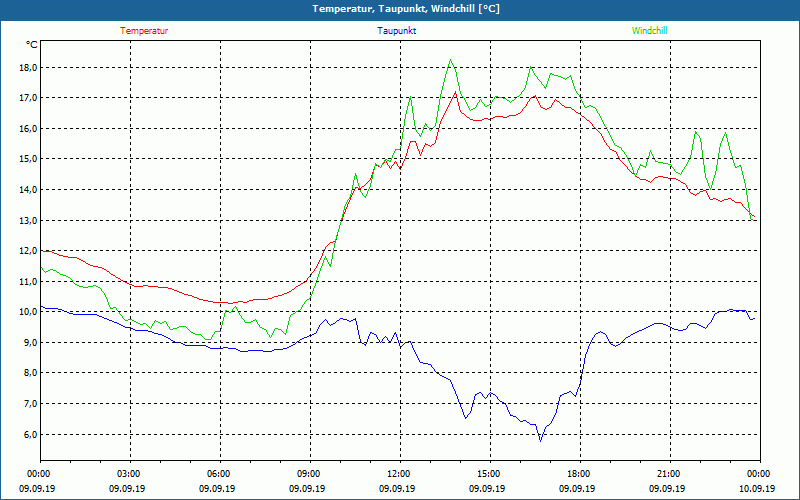Click the blue Taupunkt curve's lowest point
This screenshot has height=500, width=800.
point(541,440)
